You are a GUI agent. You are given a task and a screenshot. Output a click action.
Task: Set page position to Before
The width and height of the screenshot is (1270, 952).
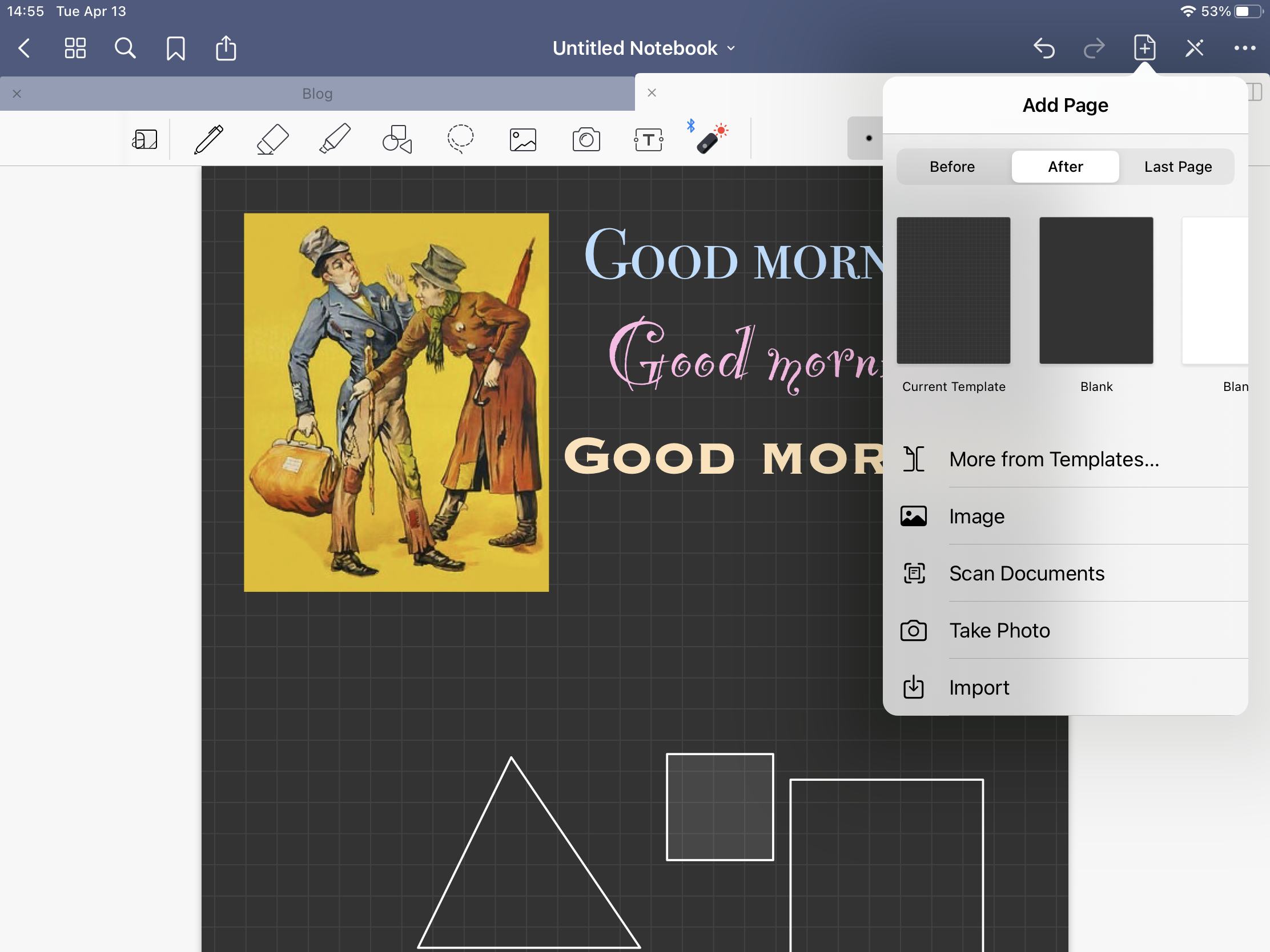coord(952,167)
